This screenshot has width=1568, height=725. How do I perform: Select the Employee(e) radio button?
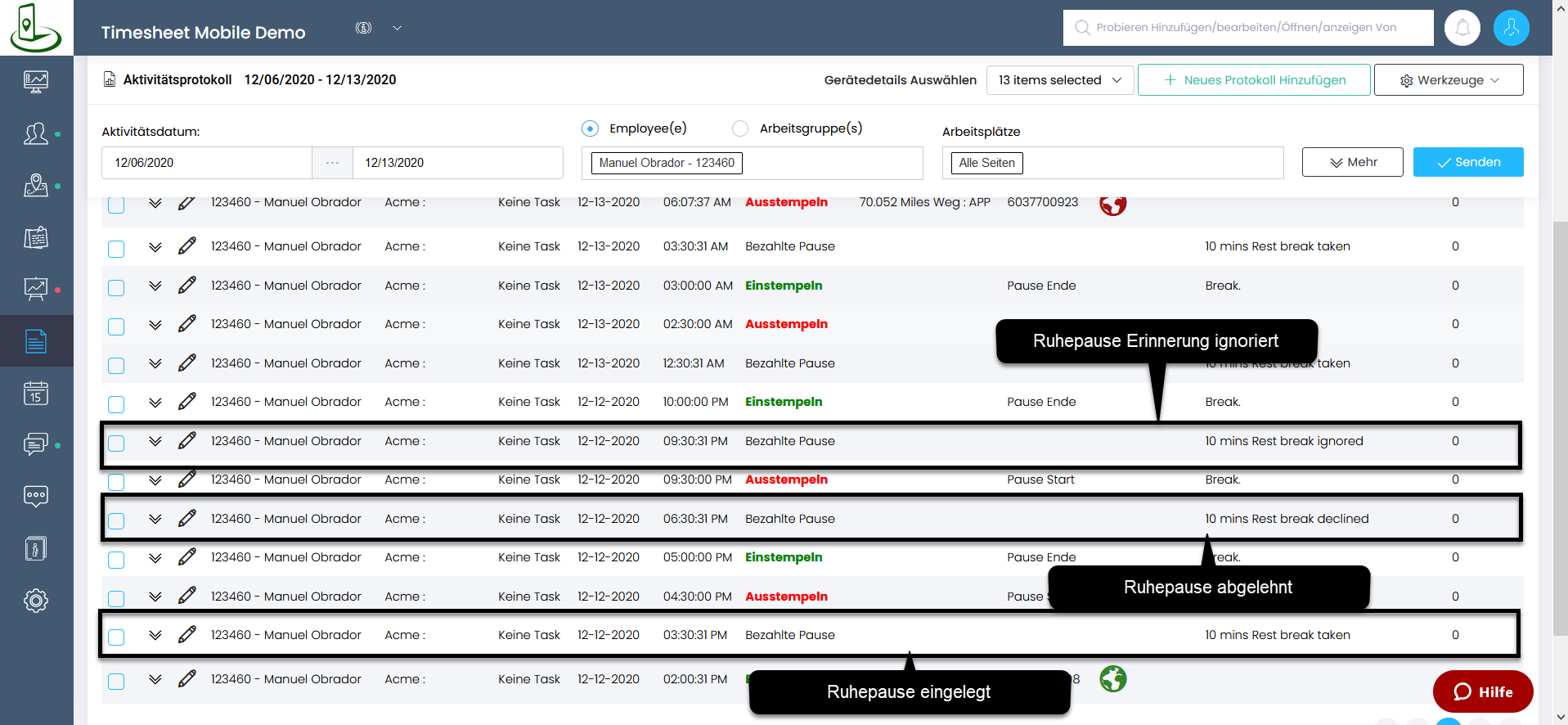point(590,128)
